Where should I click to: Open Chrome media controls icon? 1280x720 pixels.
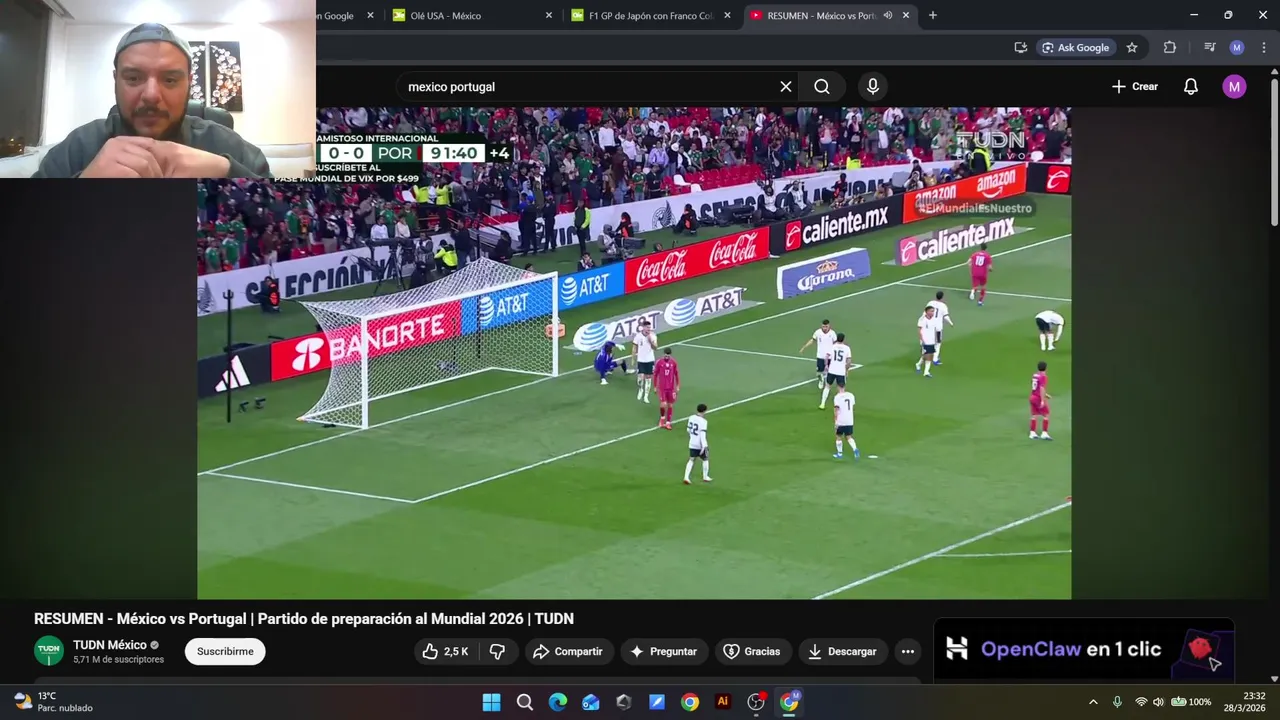[x=1209, y=47]
